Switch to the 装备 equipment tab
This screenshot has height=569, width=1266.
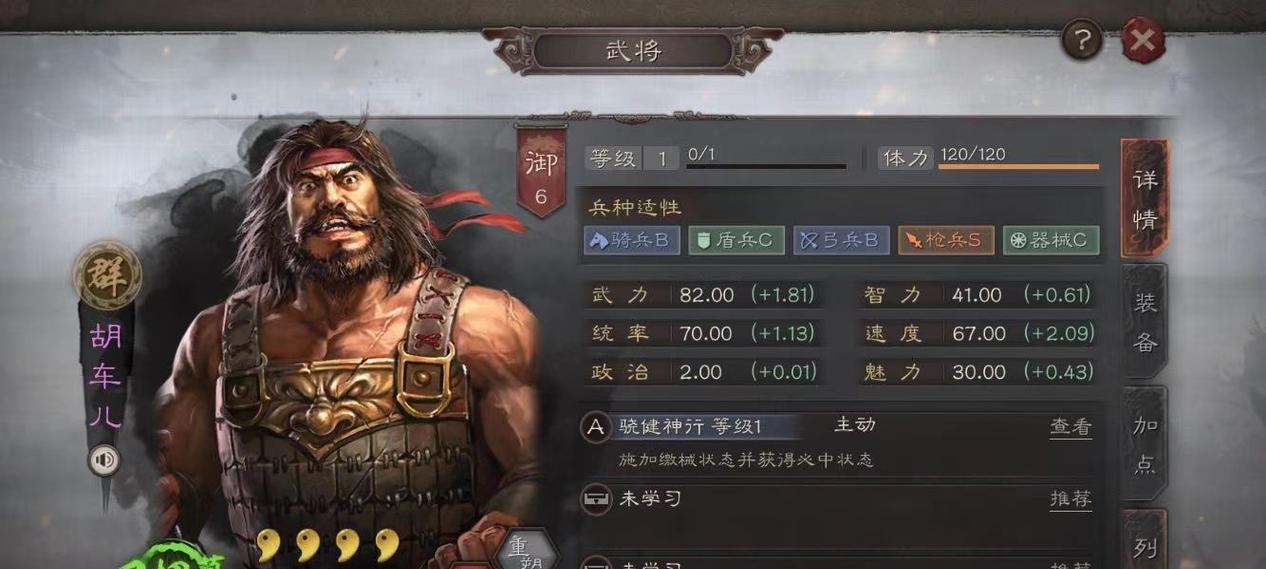tap(1144, 322)
